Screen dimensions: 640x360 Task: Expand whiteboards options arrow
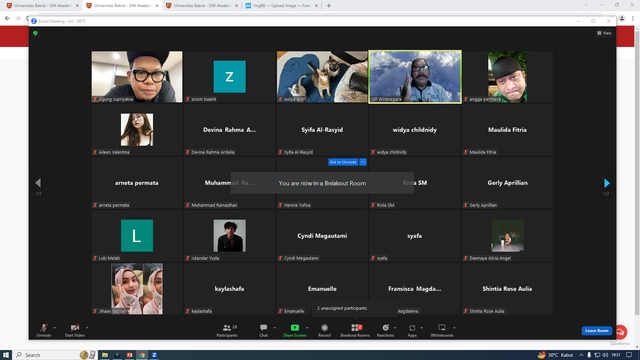(454, 327)
